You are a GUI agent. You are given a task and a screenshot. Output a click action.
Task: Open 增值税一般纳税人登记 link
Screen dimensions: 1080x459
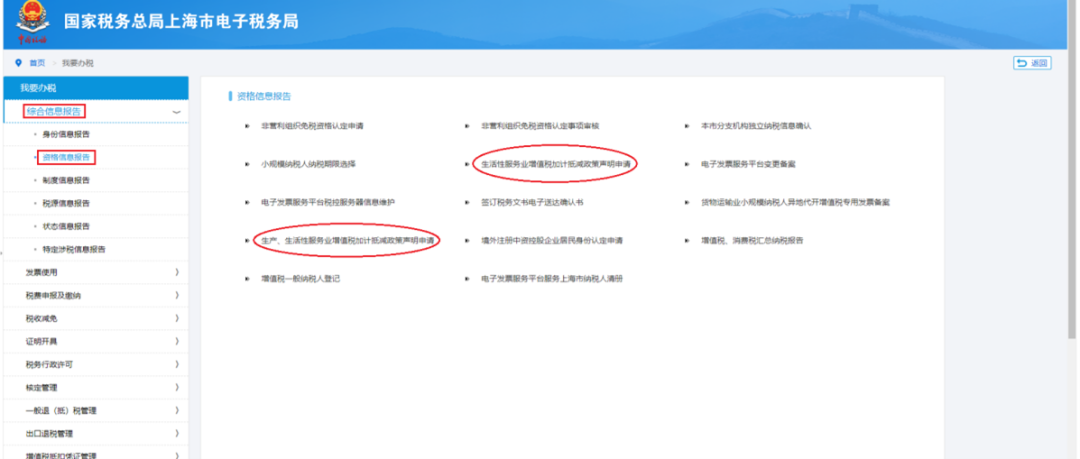click(300, 278)
